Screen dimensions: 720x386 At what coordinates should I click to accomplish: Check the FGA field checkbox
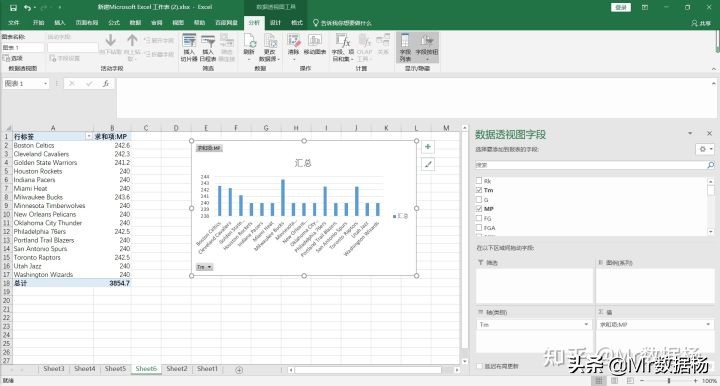(x=479, y=228)
